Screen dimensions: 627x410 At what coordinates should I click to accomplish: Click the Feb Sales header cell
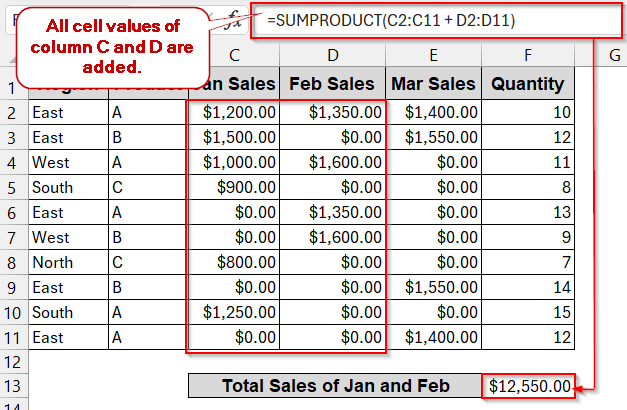click(333, 84)
